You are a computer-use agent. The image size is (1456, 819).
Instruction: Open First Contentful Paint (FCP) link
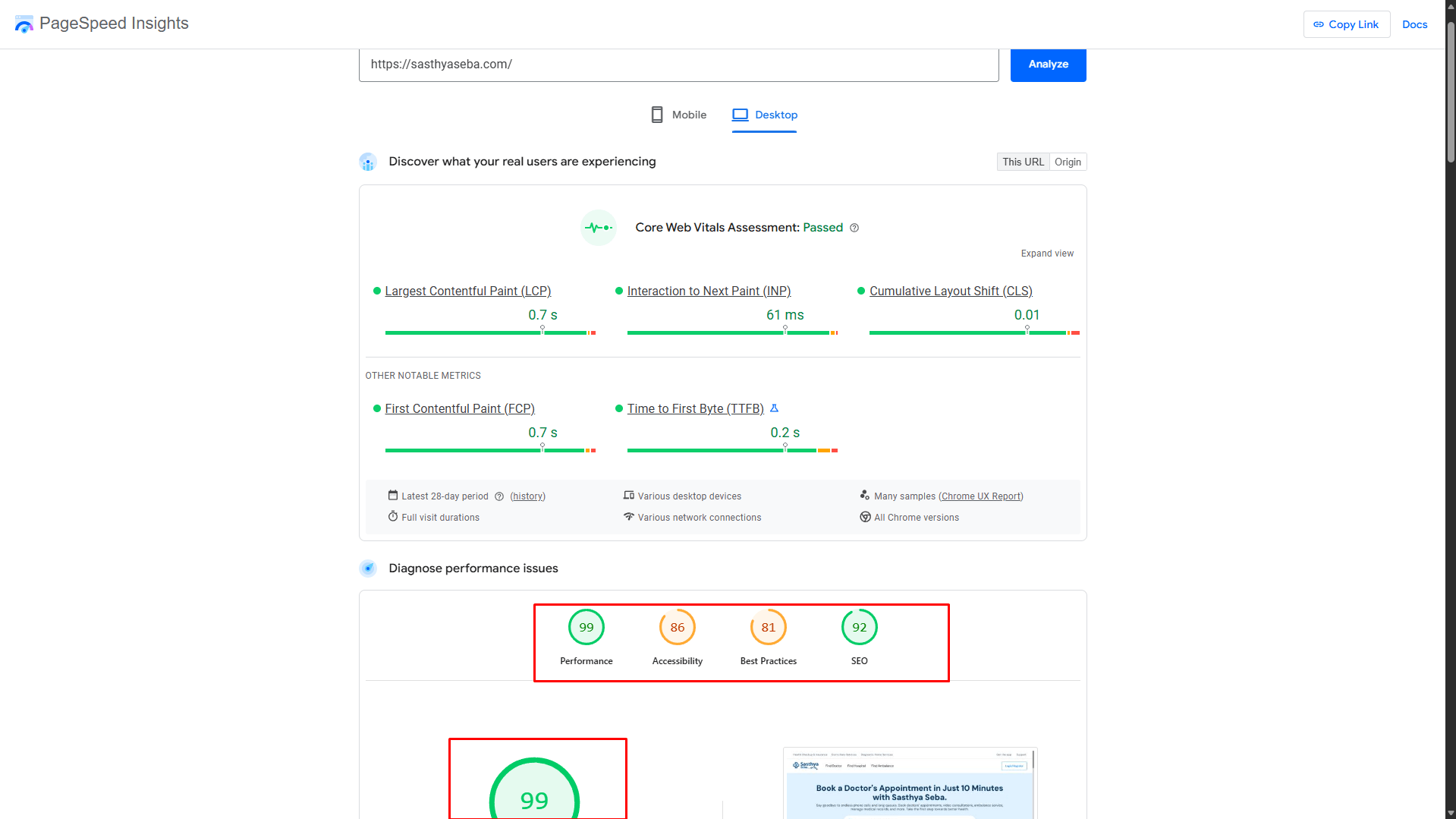(460, 408)
